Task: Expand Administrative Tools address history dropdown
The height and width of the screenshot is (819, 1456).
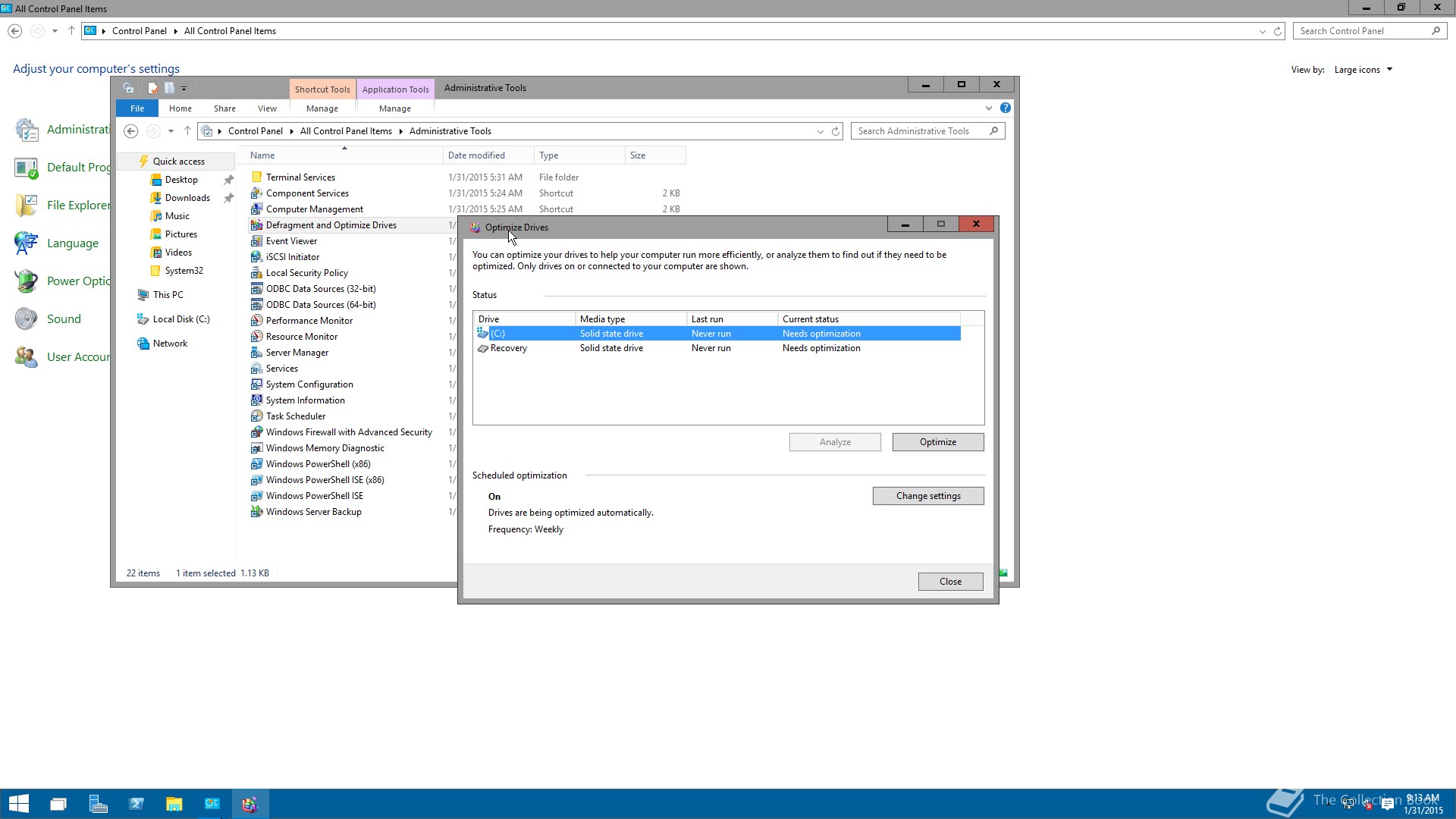Action: [x=820, y=131]
